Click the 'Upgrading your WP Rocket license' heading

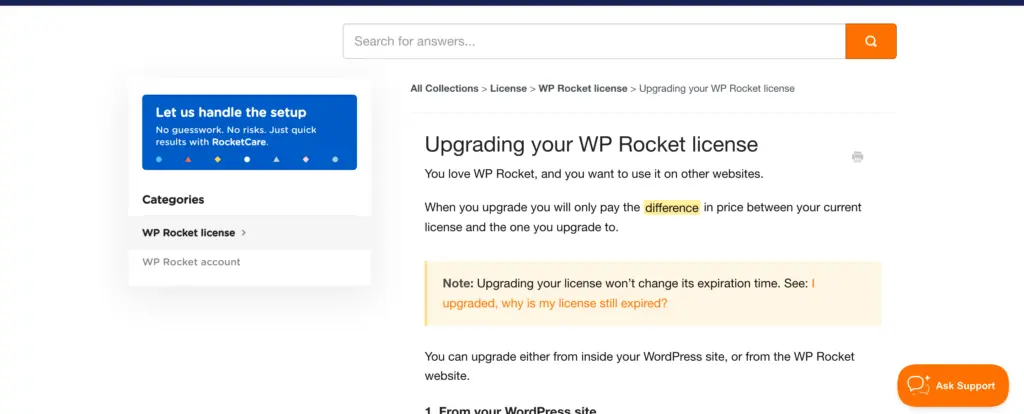[x=591, y=144]
